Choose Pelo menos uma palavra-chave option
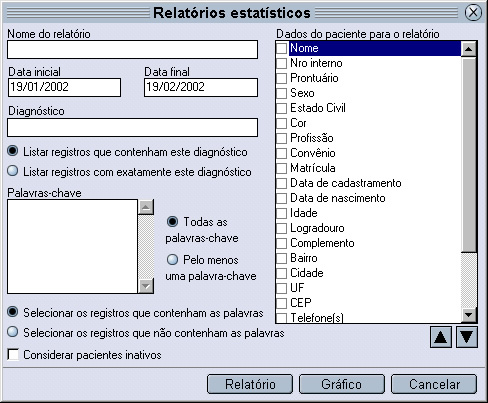 click(x=172, y=259)
